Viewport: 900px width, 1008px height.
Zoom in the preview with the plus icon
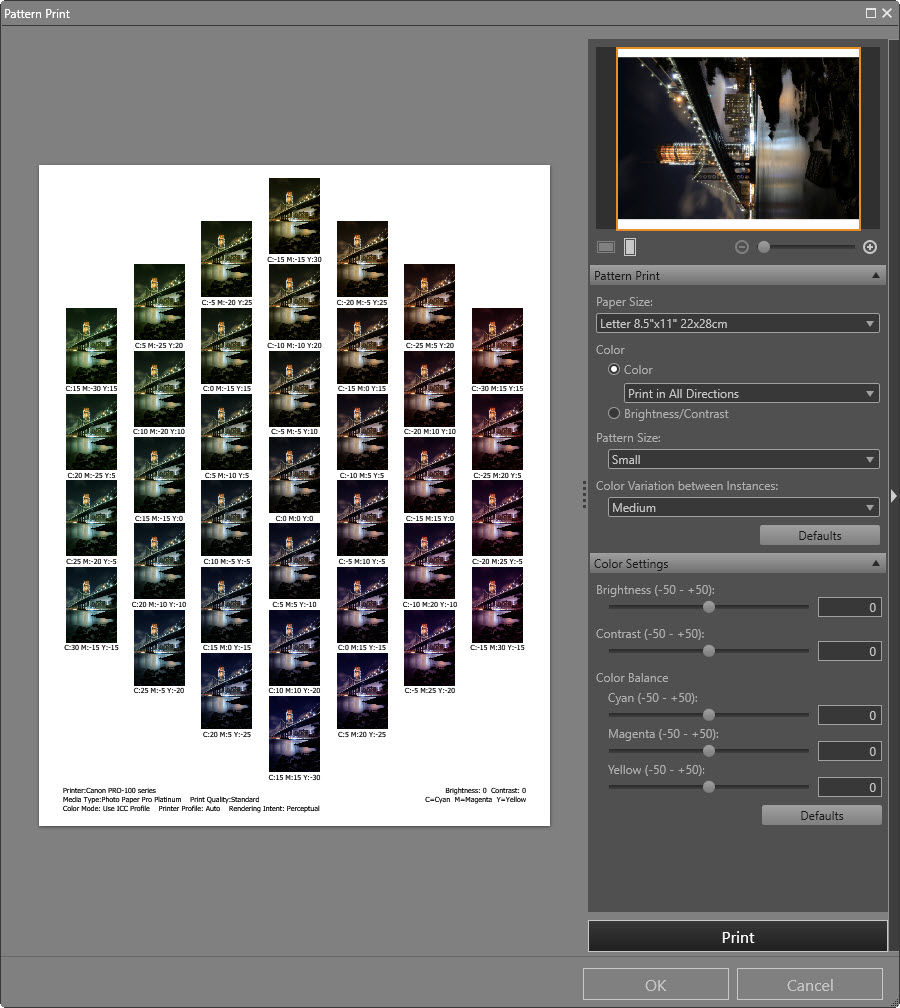[x=870, y=247]
